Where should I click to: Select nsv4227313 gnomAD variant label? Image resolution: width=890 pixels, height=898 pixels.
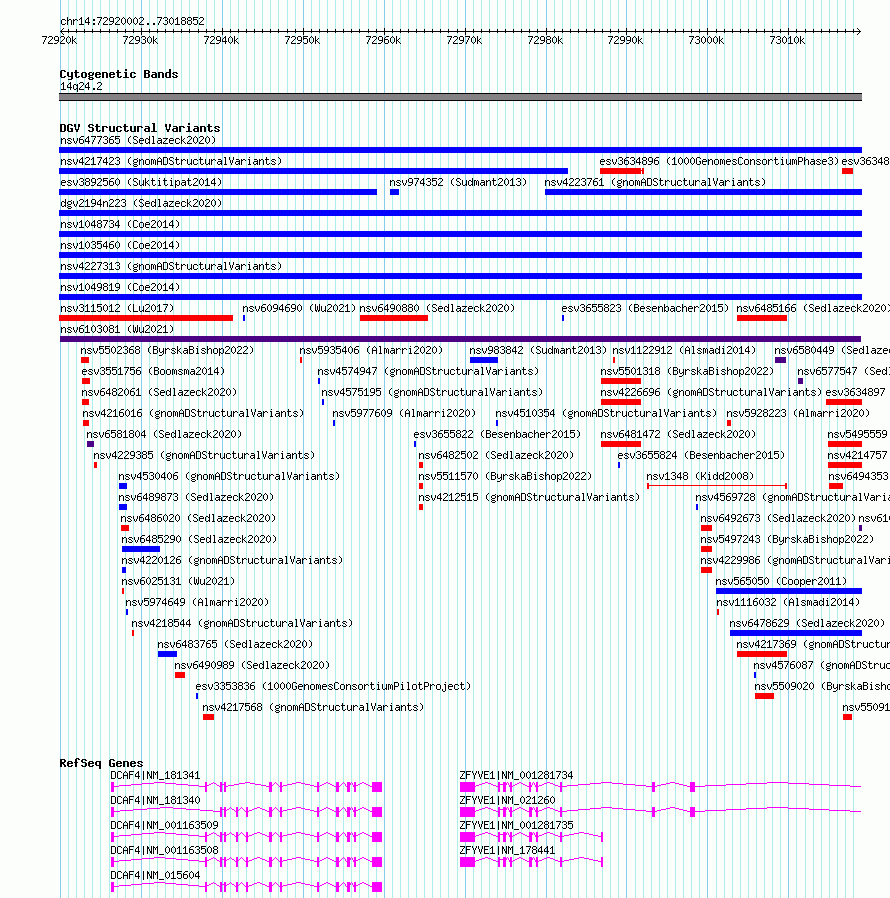[171, 266]
